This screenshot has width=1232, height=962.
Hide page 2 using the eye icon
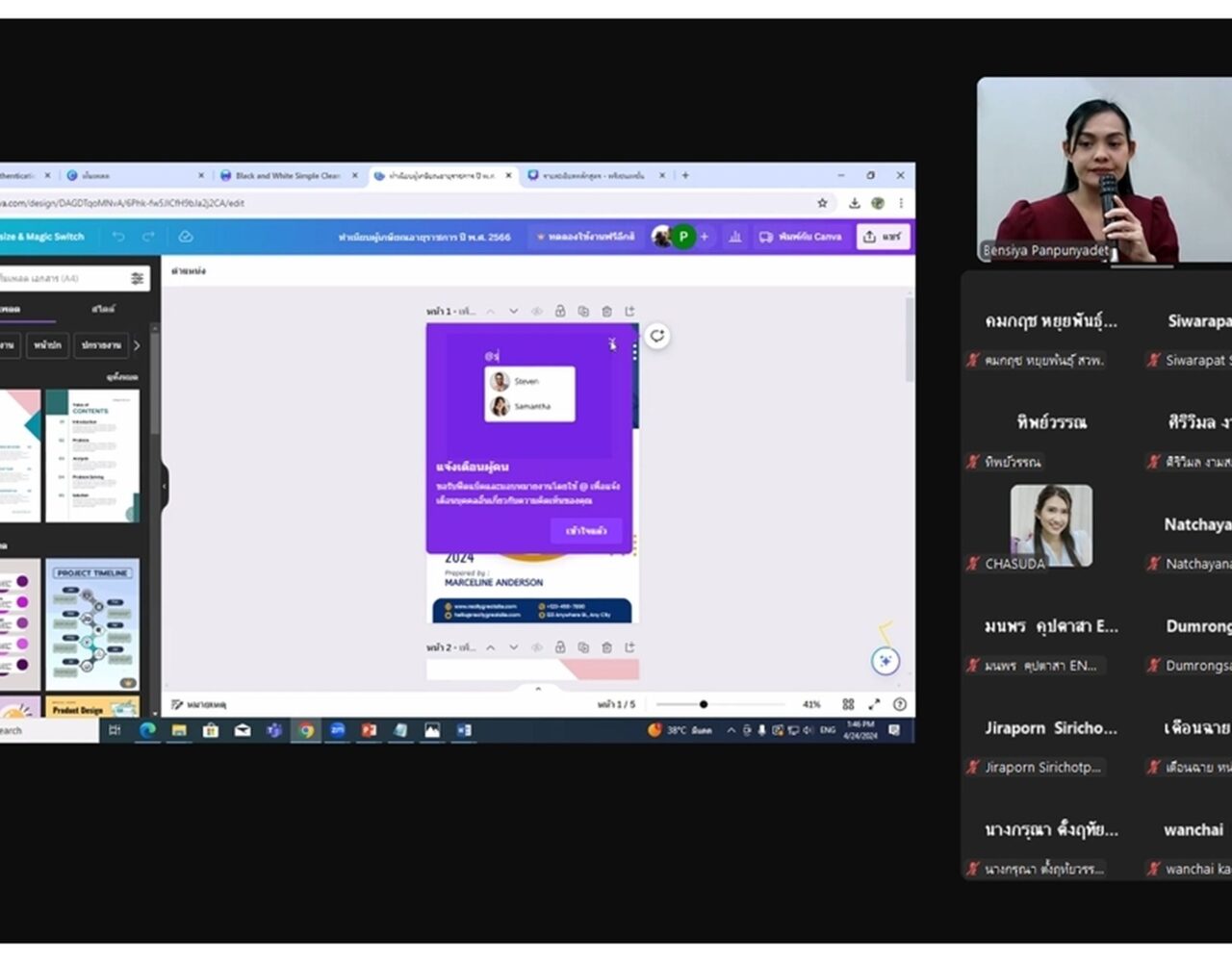tap(537, 647)
